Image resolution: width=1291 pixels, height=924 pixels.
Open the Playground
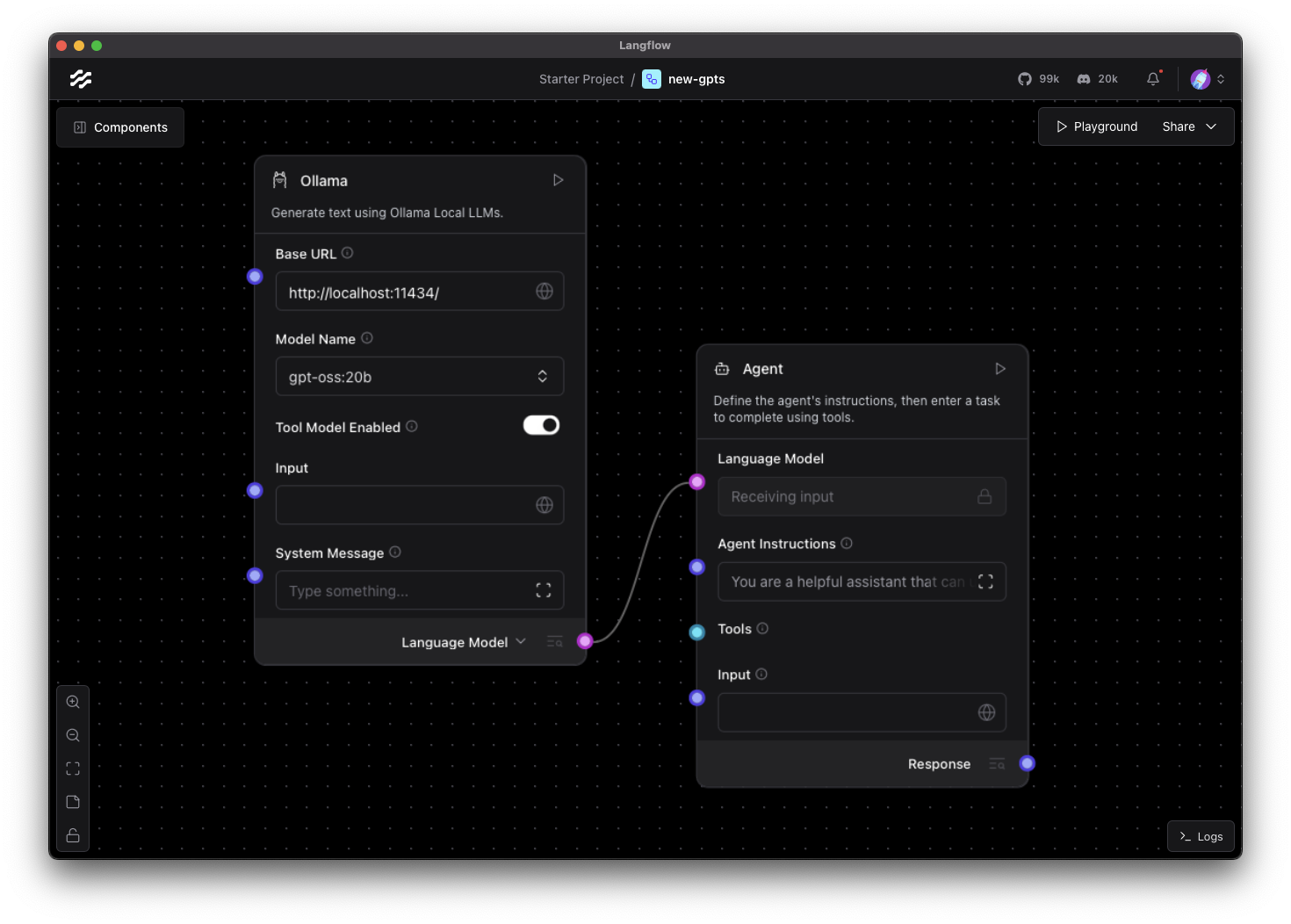coord(1096,126)
